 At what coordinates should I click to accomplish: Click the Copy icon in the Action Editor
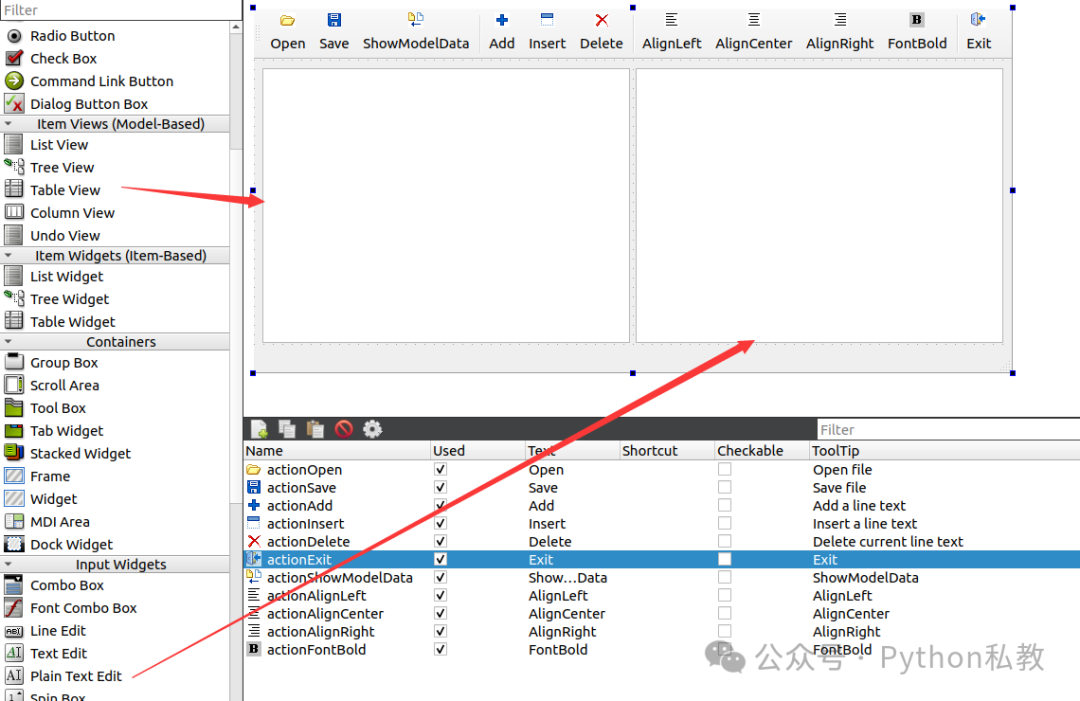(287, 429)
